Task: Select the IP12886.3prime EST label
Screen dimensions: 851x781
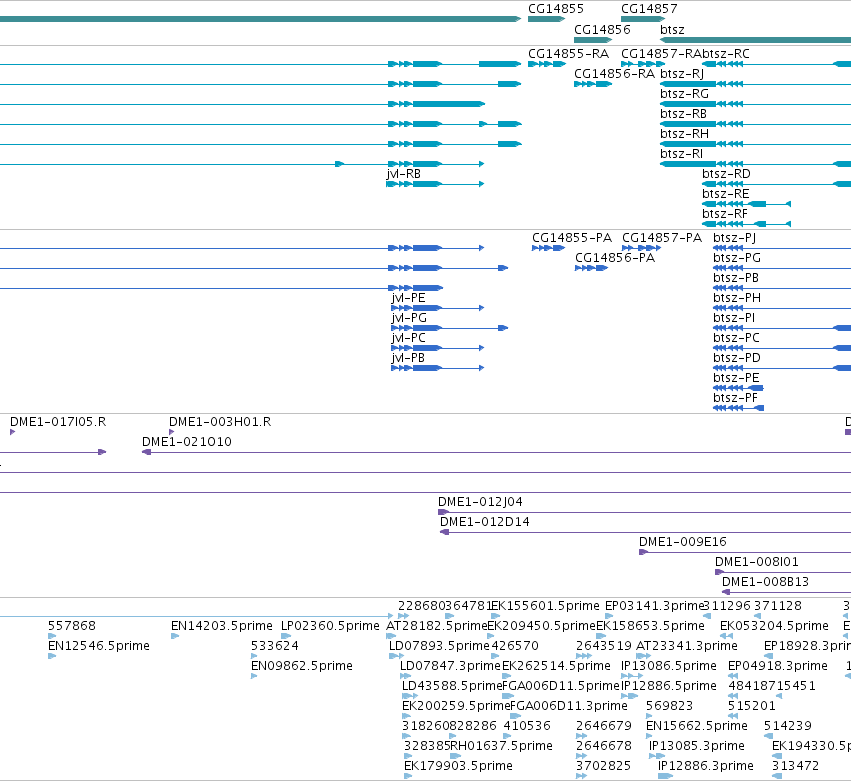Action: (706, 766)
